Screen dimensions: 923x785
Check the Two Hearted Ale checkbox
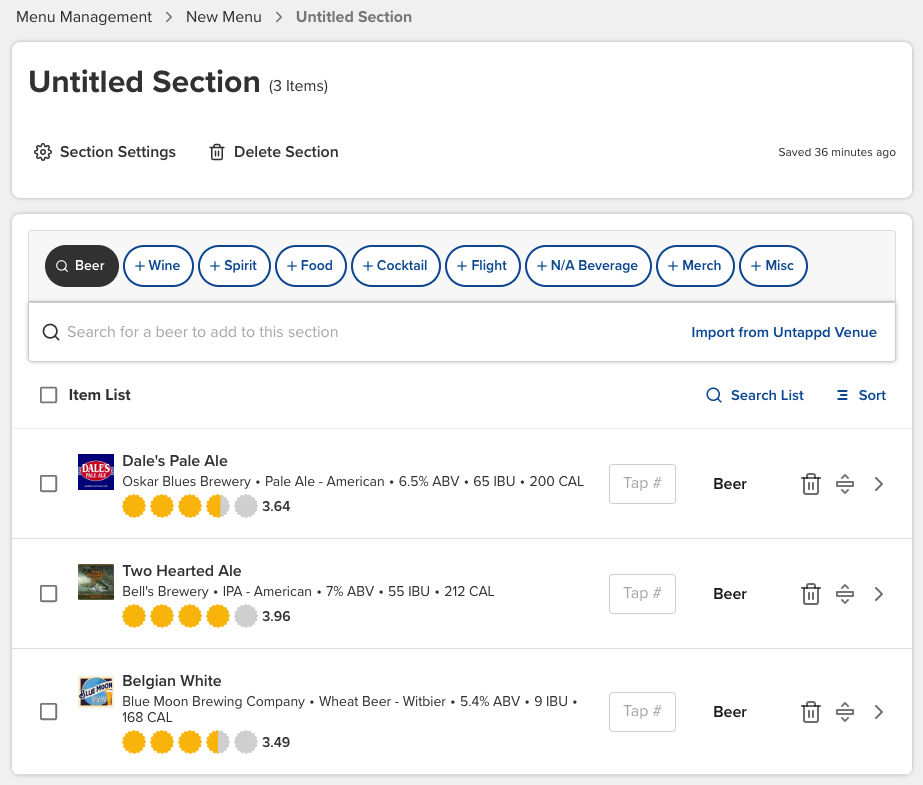48,594
